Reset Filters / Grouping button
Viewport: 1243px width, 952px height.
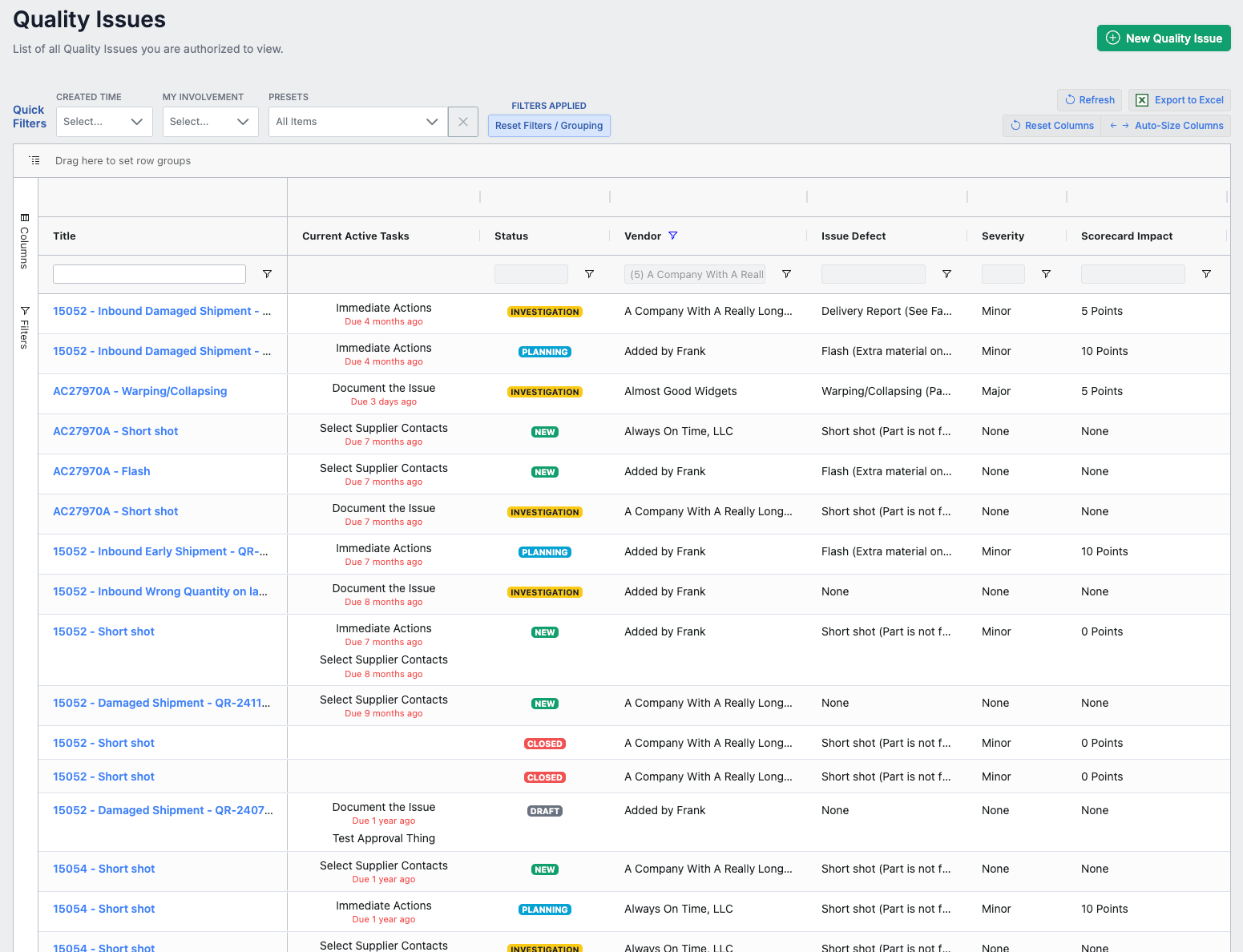pos(549,126)
